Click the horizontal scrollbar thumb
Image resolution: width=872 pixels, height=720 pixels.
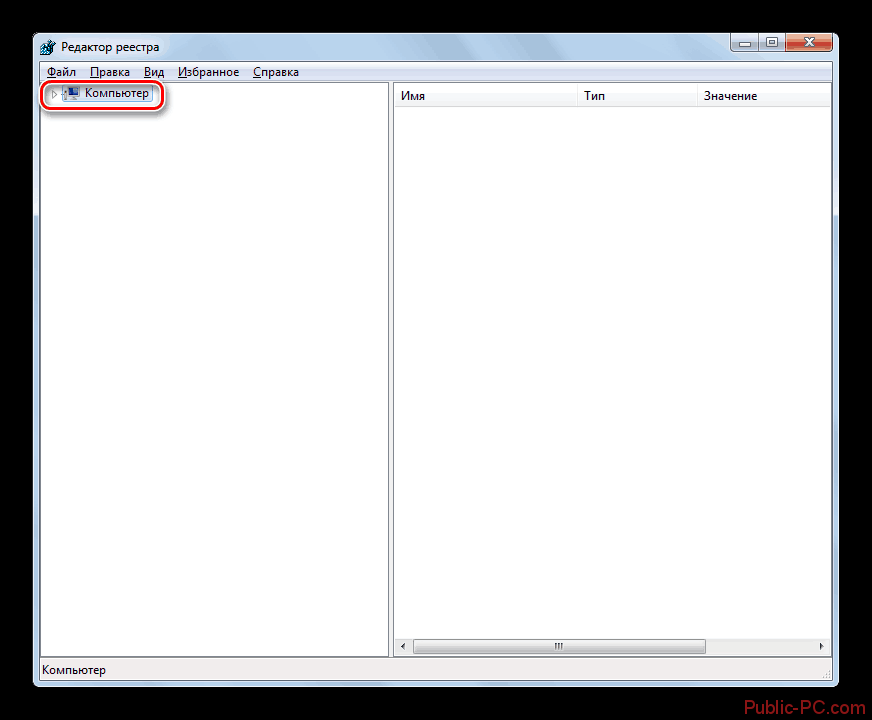point(559,646)
